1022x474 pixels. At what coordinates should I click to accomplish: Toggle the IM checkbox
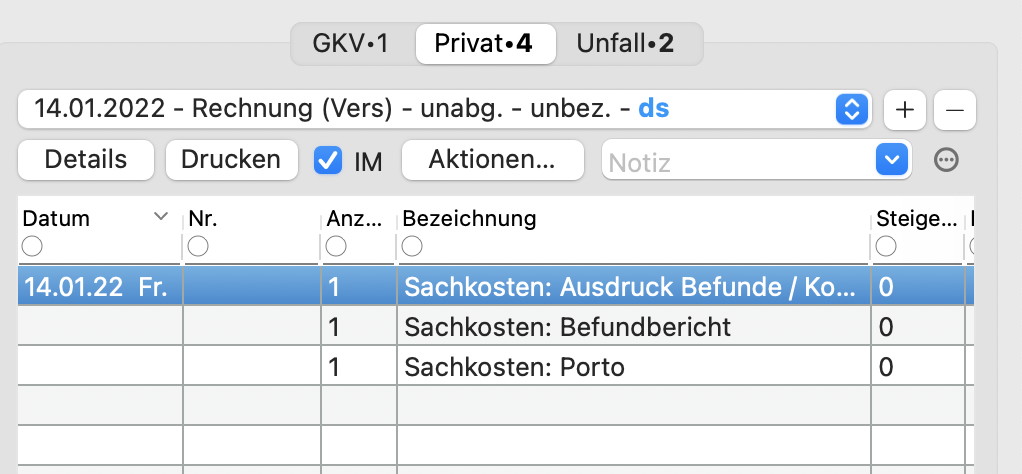(328, 160)
